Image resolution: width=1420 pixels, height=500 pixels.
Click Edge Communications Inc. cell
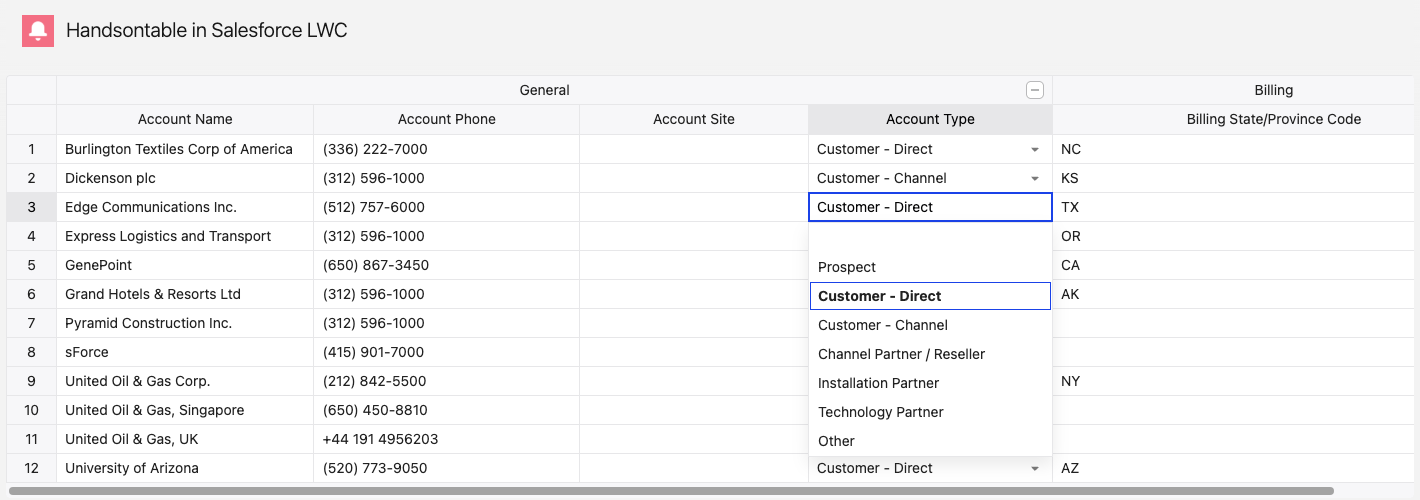pyautogui.click(x=185, y=207)
